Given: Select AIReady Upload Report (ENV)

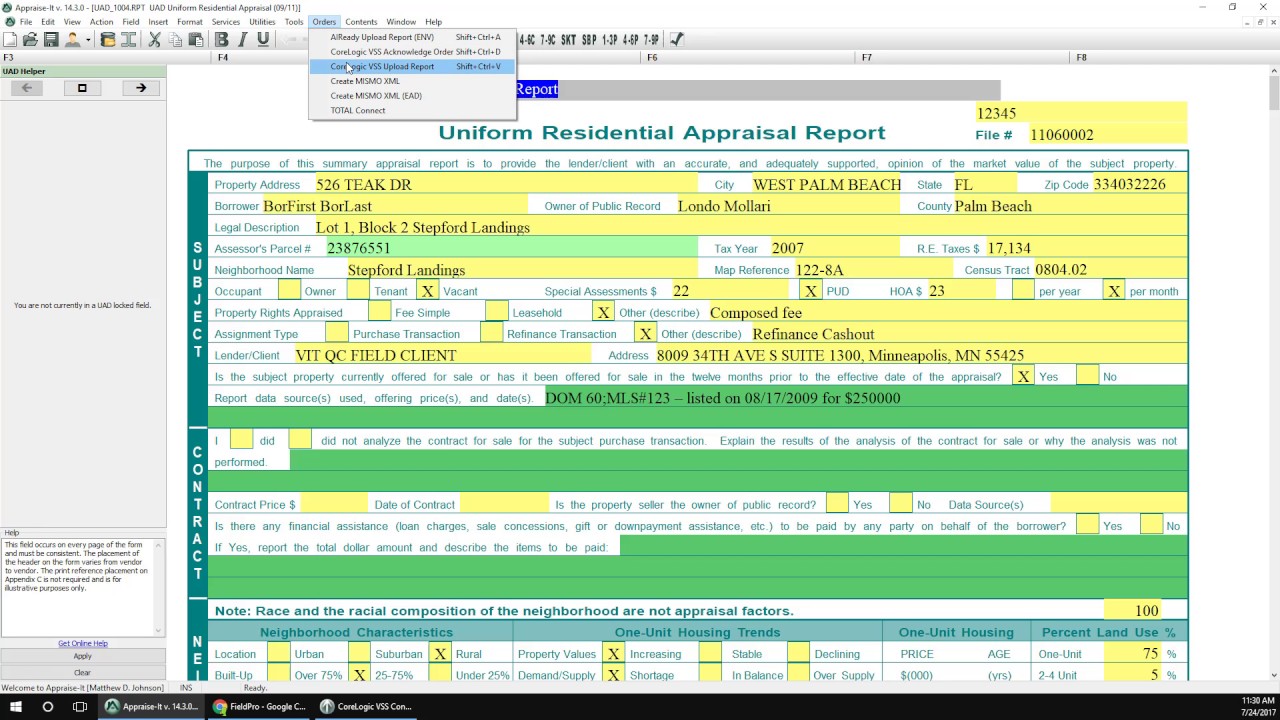Looking at the screenshot, I should click(412, 37).
